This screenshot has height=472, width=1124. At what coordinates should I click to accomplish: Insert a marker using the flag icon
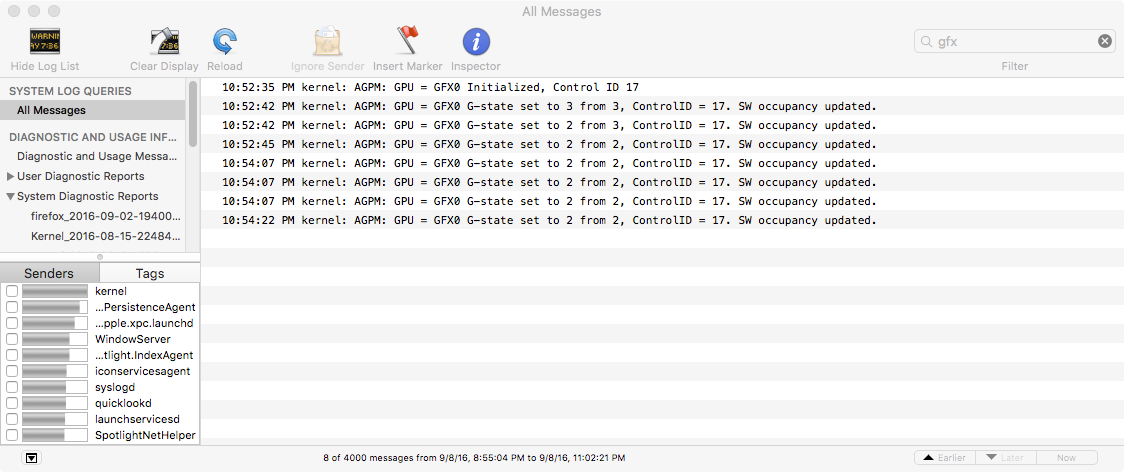click(x=408, y=42)
